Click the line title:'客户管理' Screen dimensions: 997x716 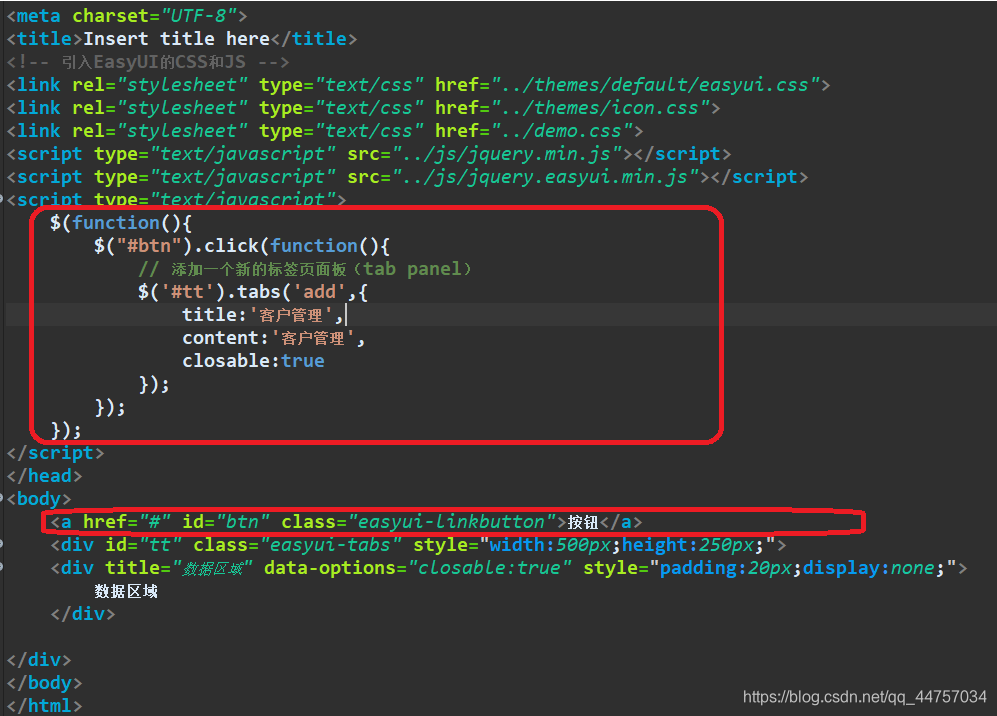[x=263, y=315]
